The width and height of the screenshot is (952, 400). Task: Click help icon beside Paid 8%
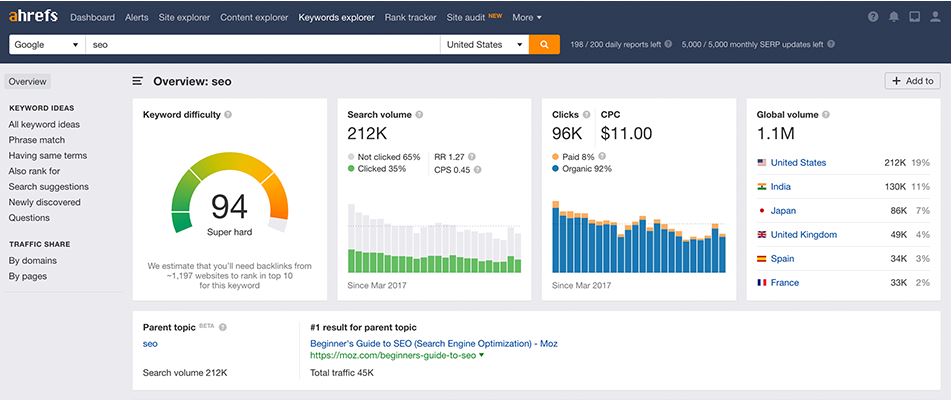(x=602, y=157)
